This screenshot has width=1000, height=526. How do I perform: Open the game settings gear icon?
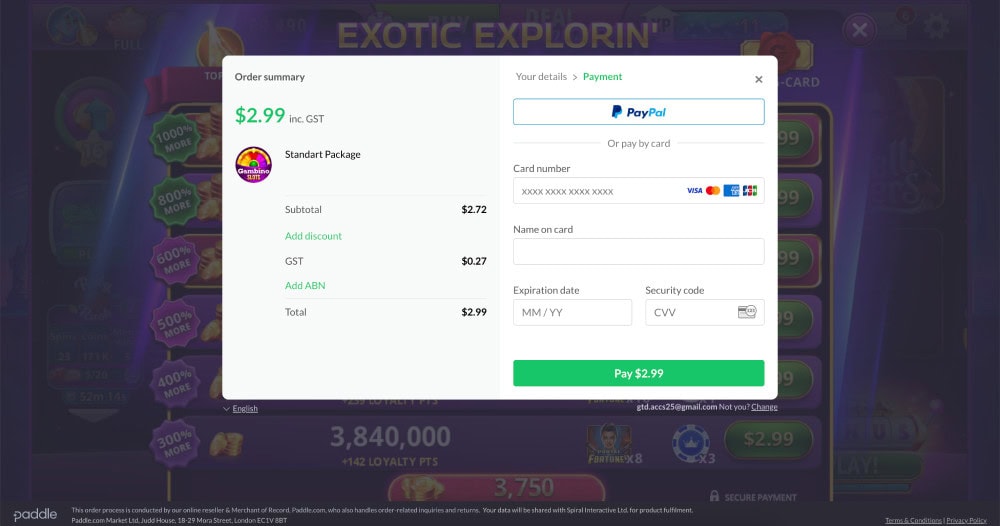point(936,27)
